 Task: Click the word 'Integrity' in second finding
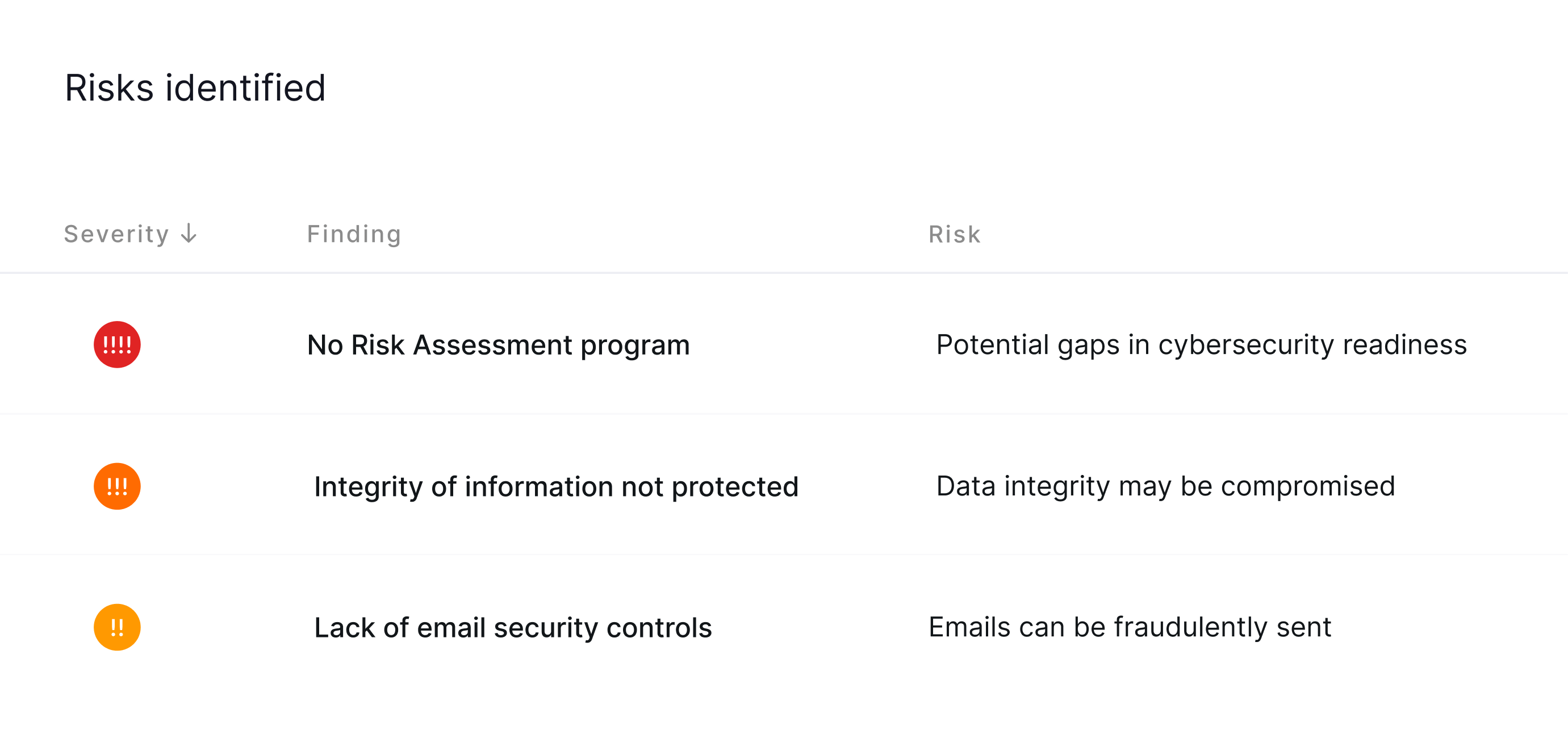368,487
